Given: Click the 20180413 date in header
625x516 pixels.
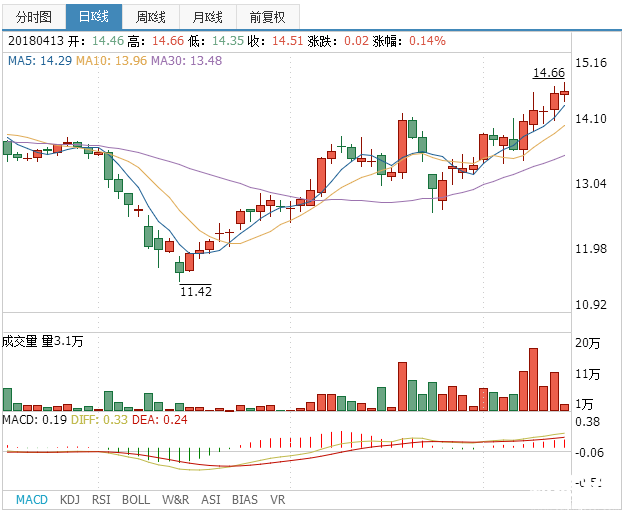Looking at the screenshot, I should click(x=36, y=41).
